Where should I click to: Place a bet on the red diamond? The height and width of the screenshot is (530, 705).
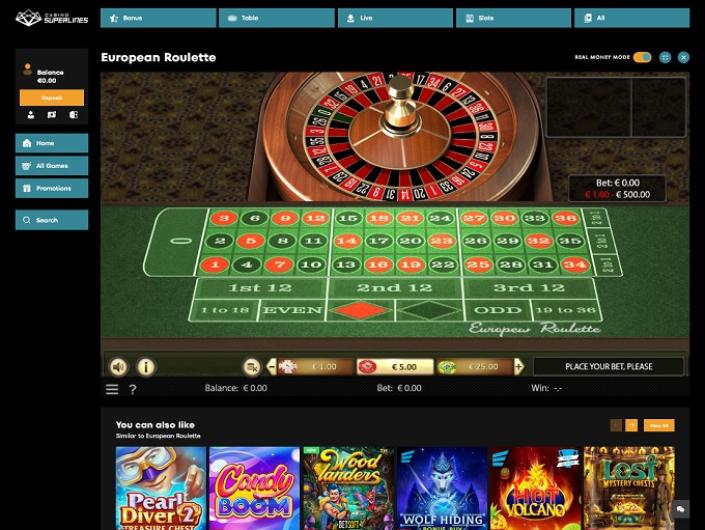coord(360,310)
